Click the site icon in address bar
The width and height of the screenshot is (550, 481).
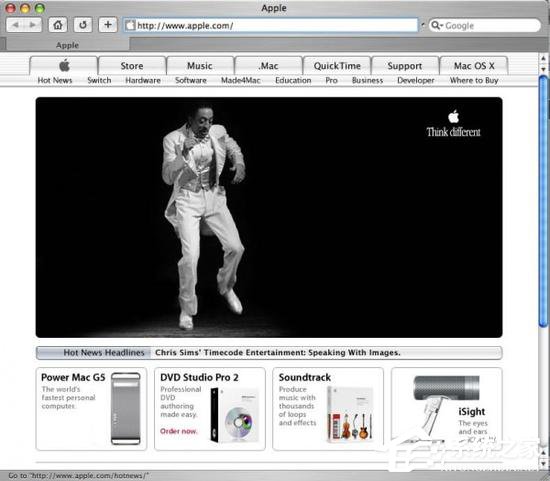click(130, 25)
